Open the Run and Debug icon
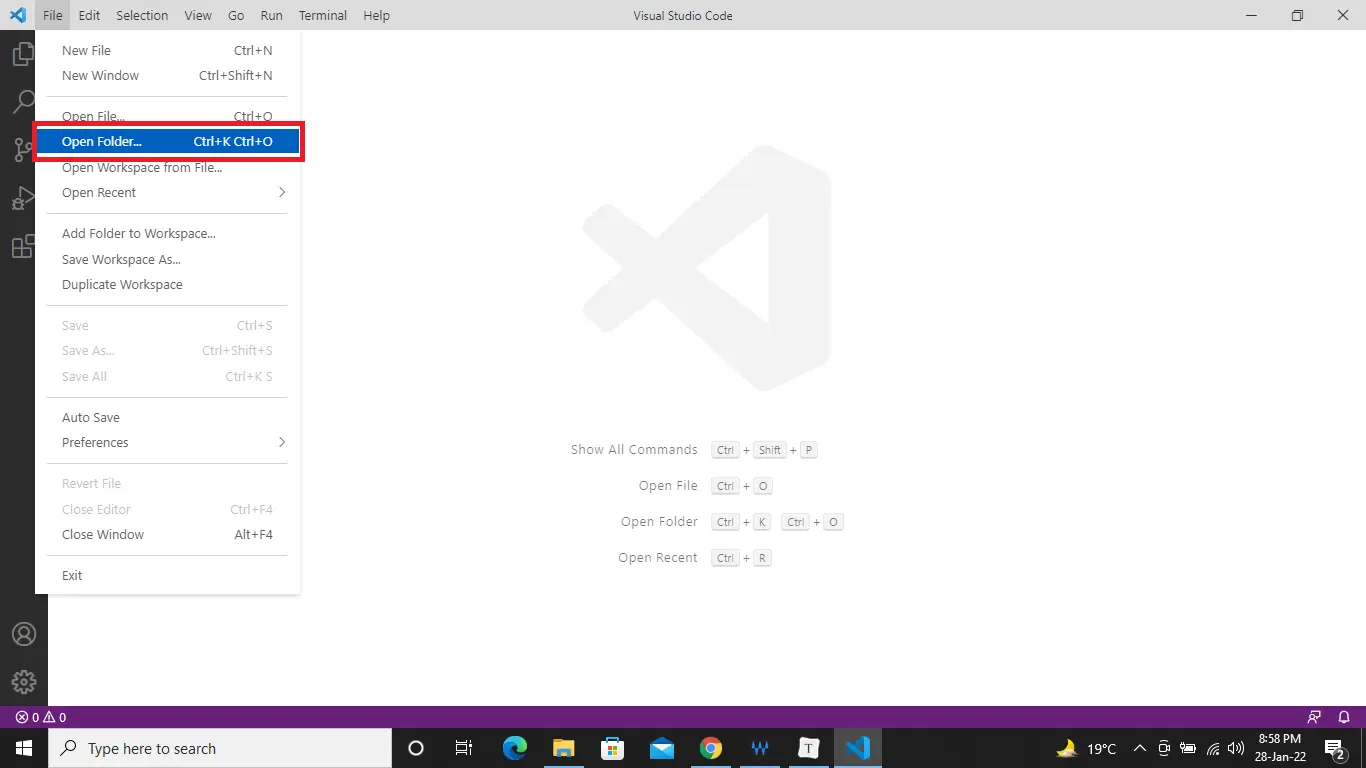The image size is (1366, 768). point(23,198)
